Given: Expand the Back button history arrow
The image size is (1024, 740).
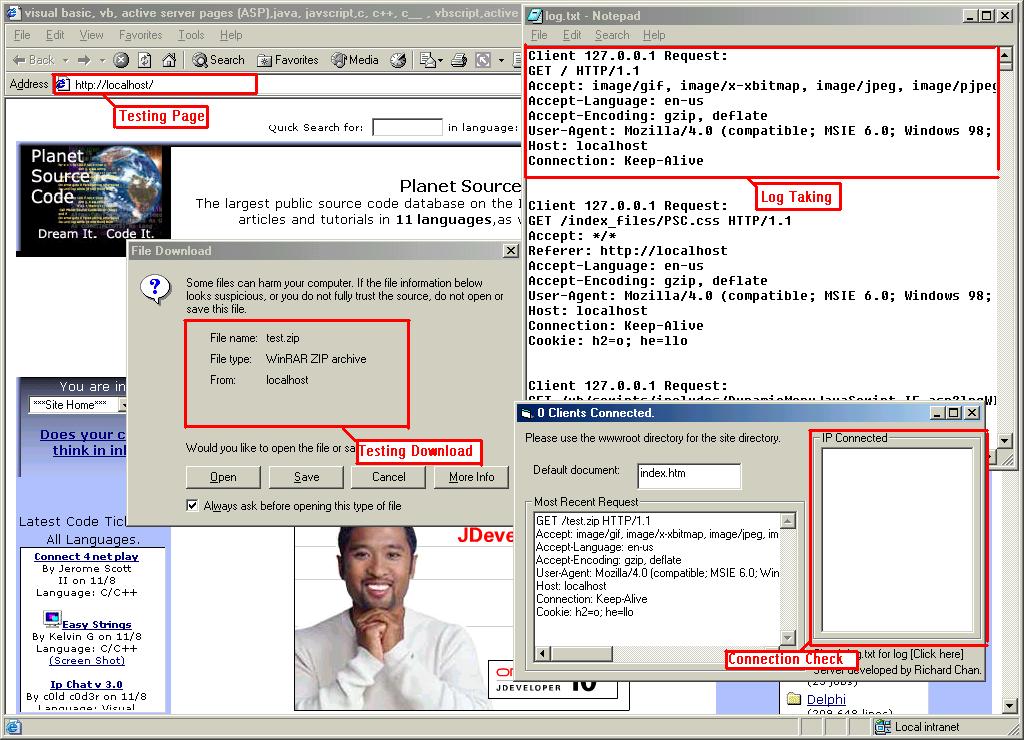Looking at the screenshot, I should point(64,60).
